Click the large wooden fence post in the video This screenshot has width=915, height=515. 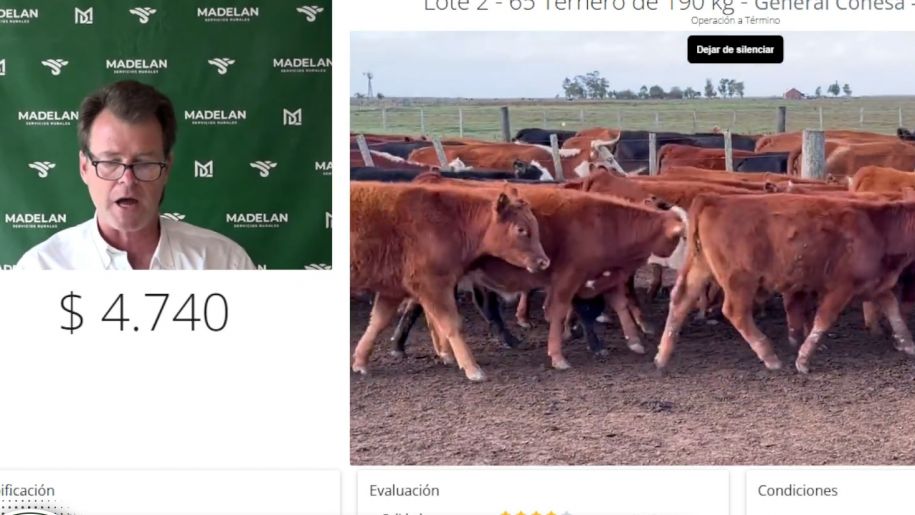(813, 154)
